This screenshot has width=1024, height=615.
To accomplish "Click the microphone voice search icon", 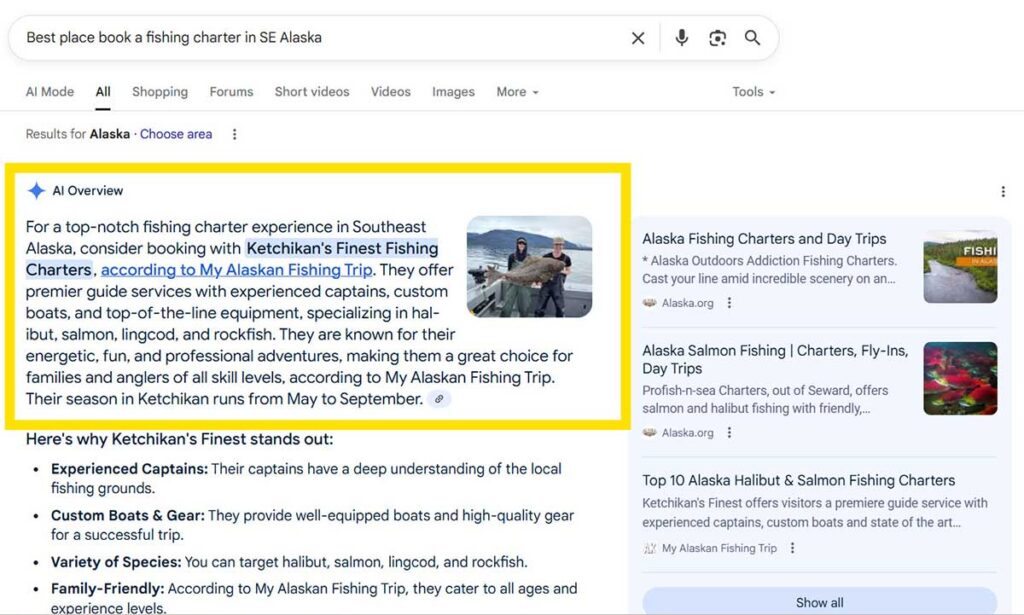I will [682, 37].
